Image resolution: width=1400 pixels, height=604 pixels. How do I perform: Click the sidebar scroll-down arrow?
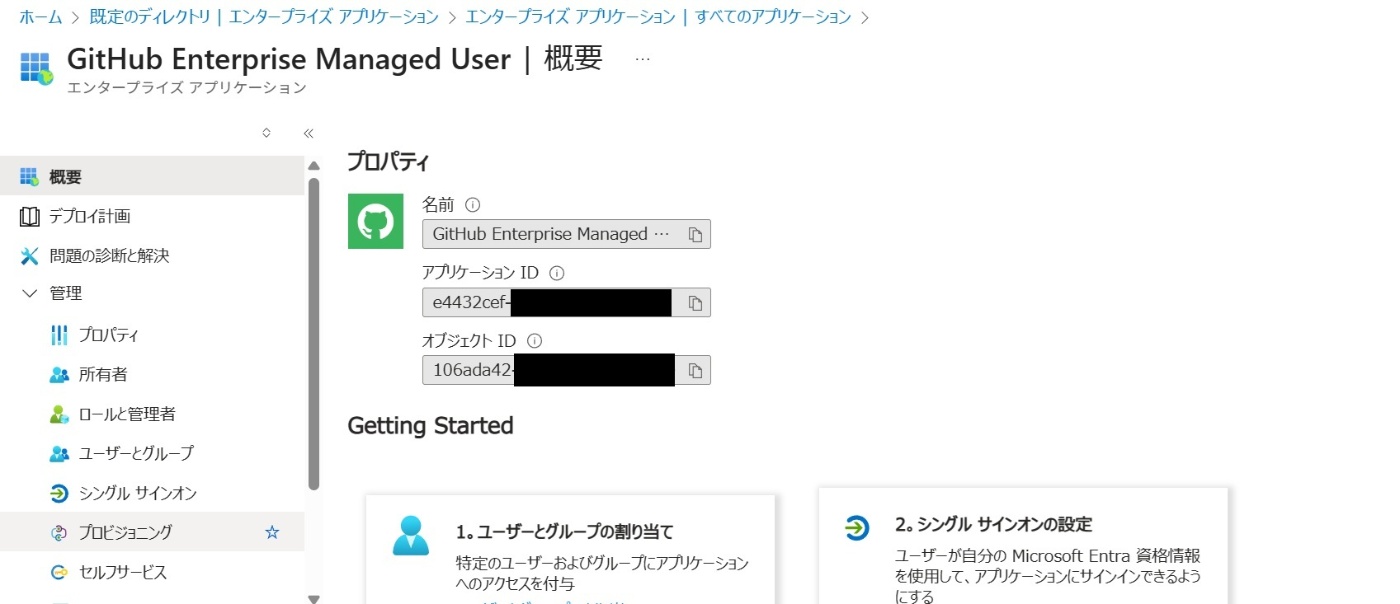pyautogui.click(x=314, y=598)
